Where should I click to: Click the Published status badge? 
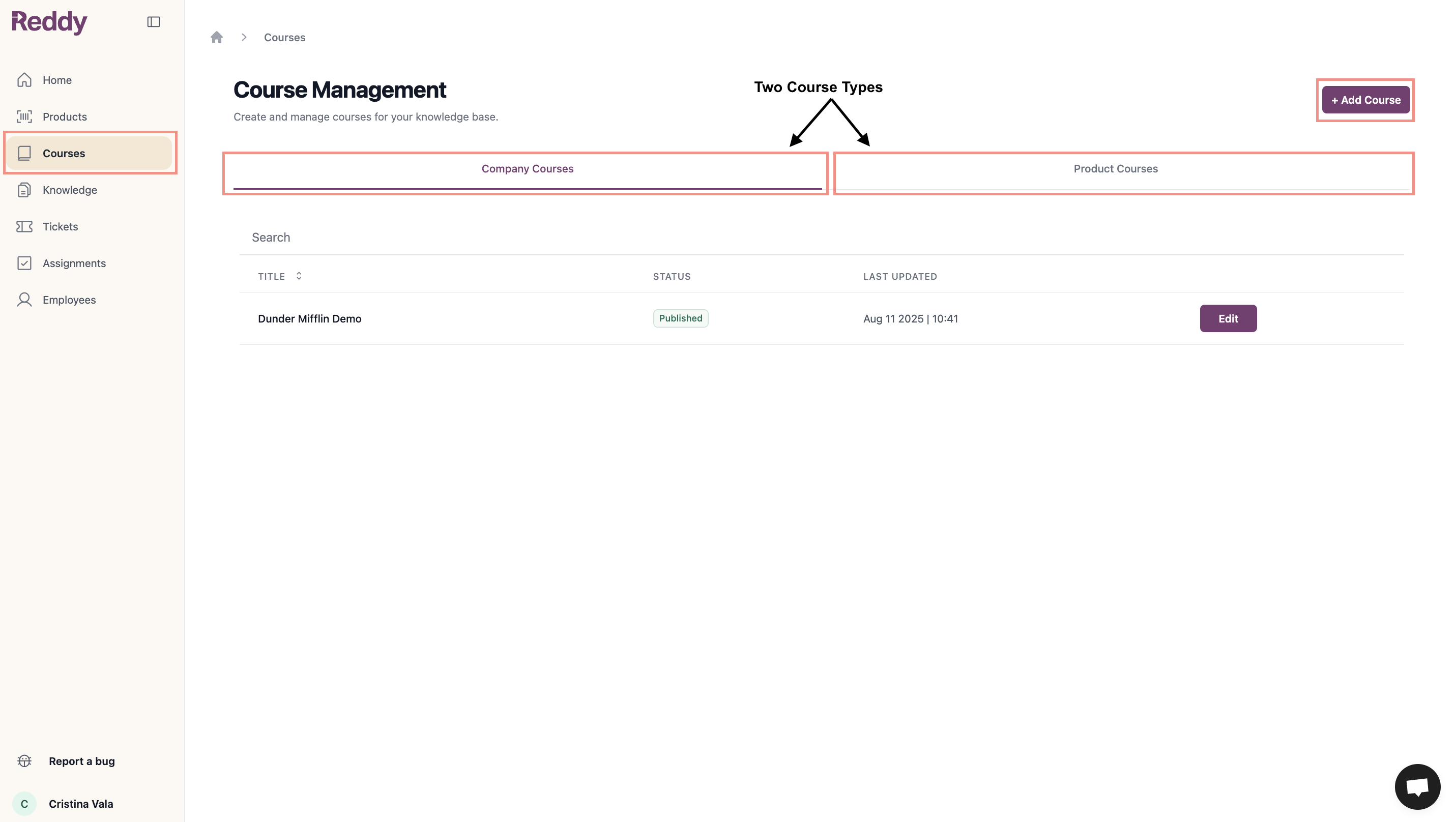pos(680,318)
